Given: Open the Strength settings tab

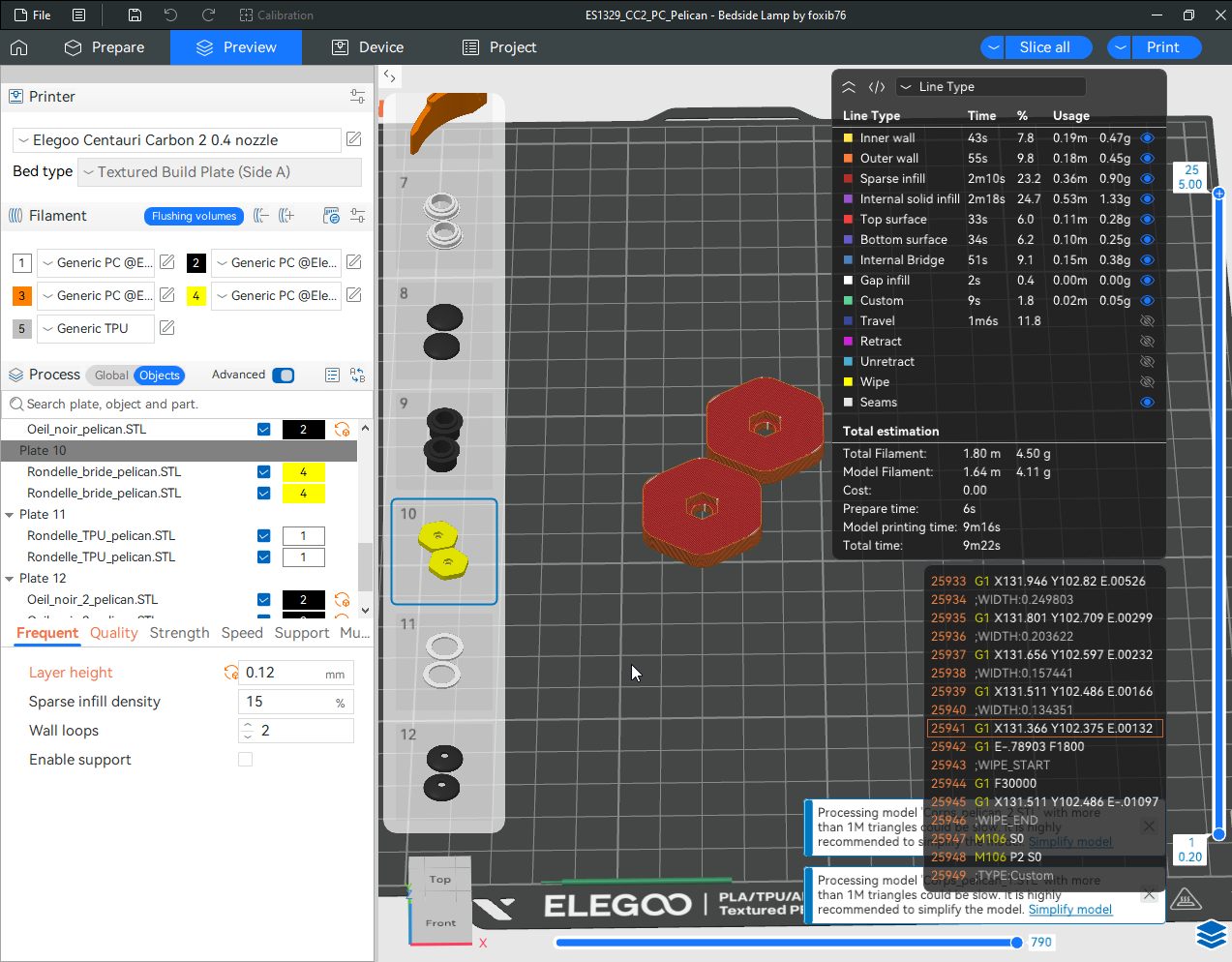Looking at the screenshot, I should [179, 633].
